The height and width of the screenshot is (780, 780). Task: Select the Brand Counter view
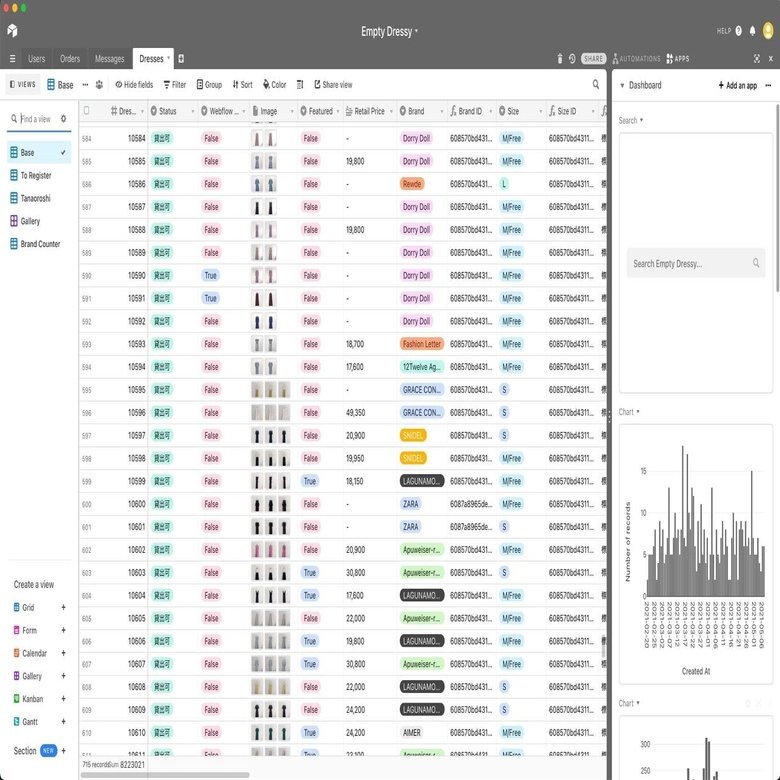coord(39,244)
